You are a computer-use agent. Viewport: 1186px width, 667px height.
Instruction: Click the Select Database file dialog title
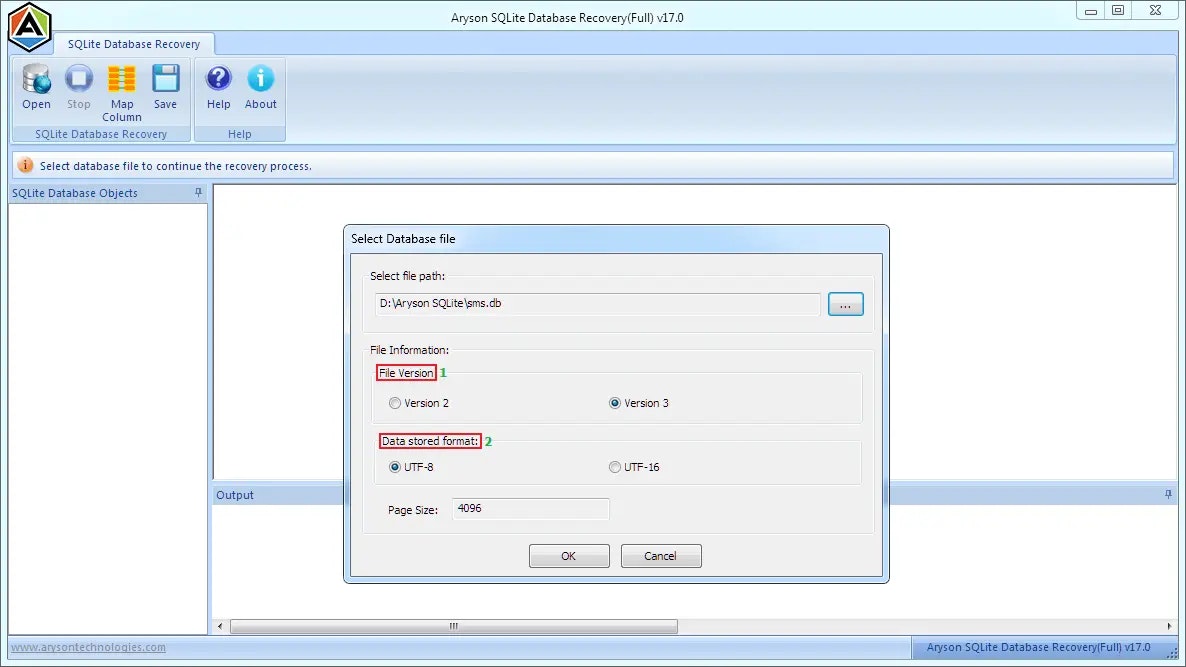pos(403,239)
